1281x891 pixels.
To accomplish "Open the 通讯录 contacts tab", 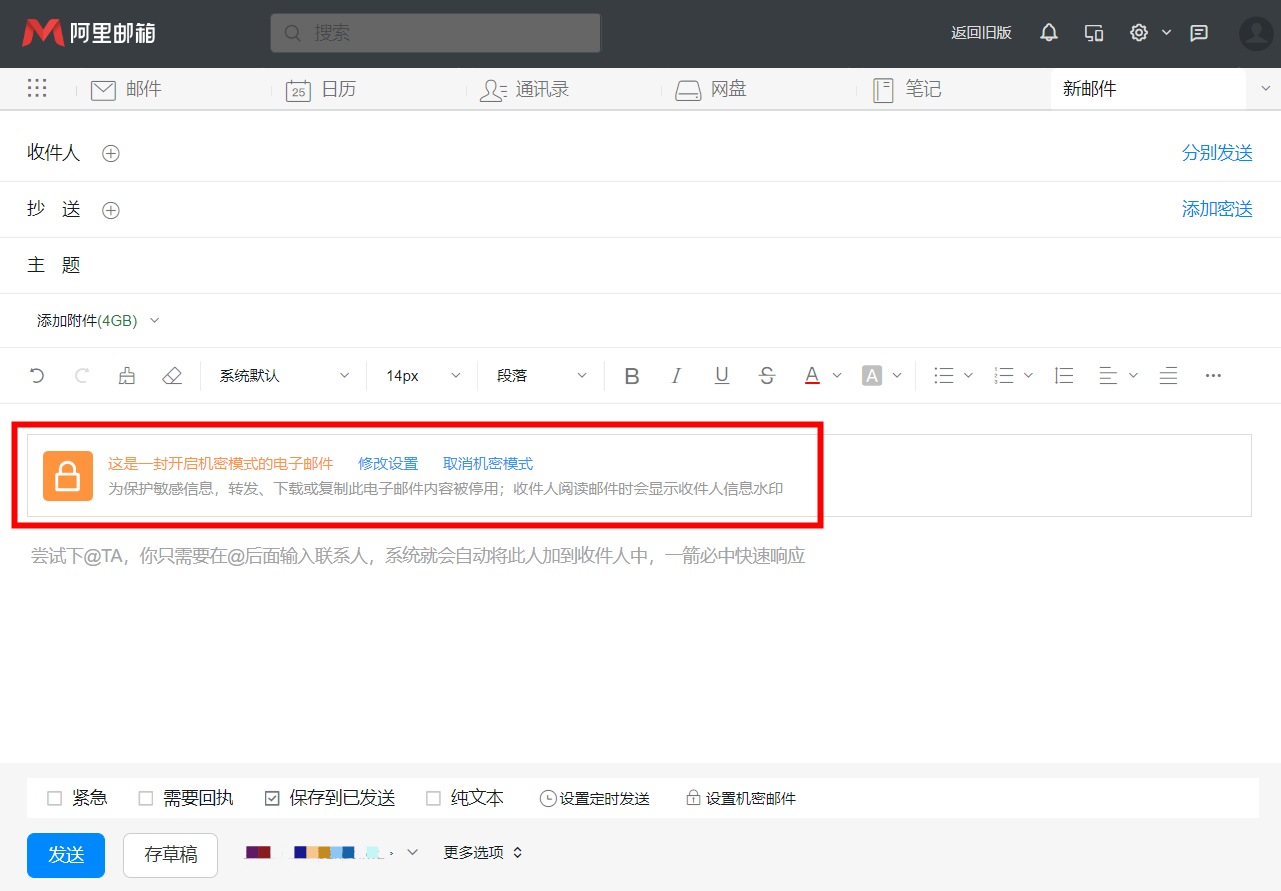I will tap(524, 89).
